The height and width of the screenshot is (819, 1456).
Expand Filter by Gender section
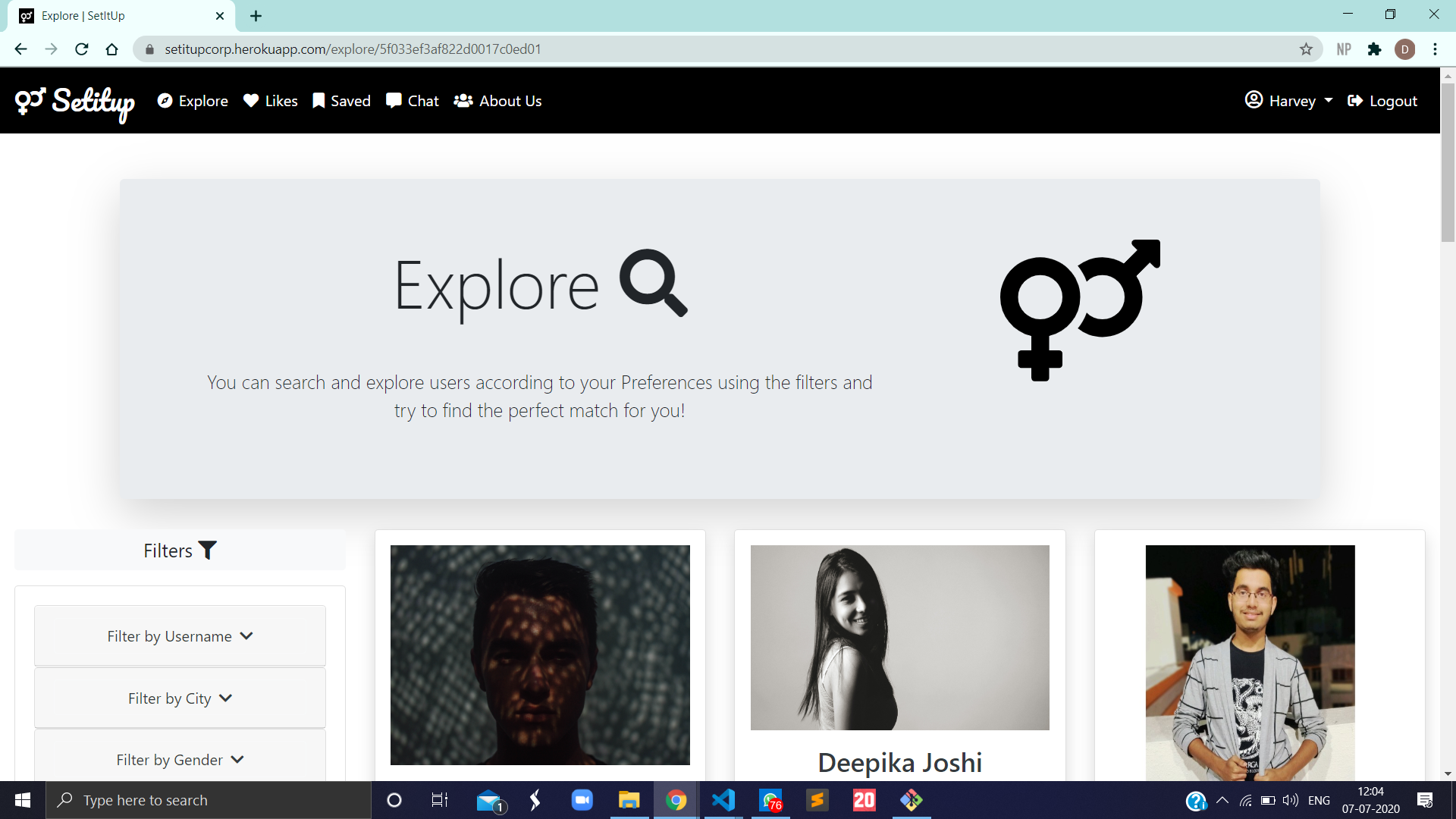click(x=180, y=760)
